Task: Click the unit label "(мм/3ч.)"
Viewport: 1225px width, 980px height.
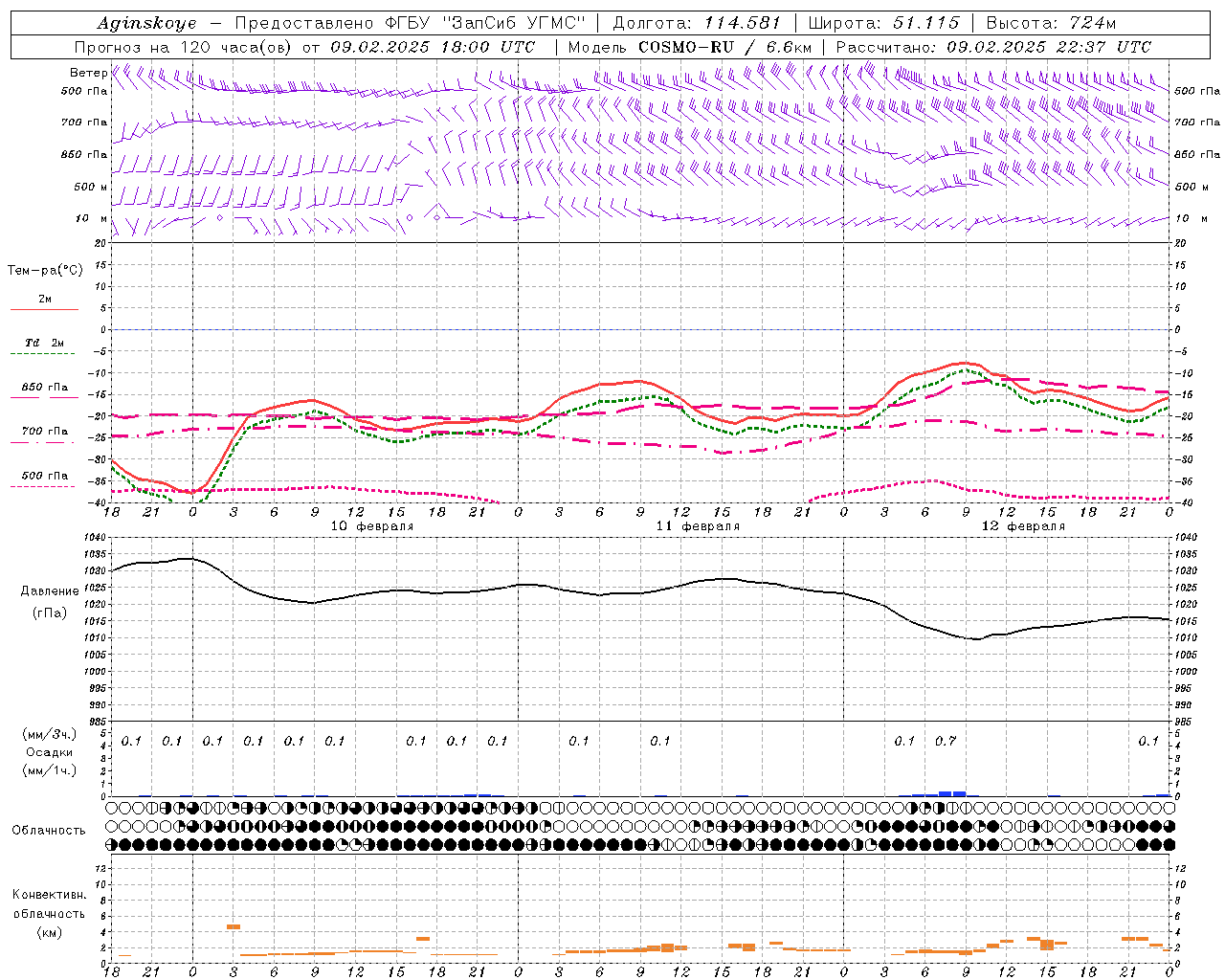Action: [50, 734]
